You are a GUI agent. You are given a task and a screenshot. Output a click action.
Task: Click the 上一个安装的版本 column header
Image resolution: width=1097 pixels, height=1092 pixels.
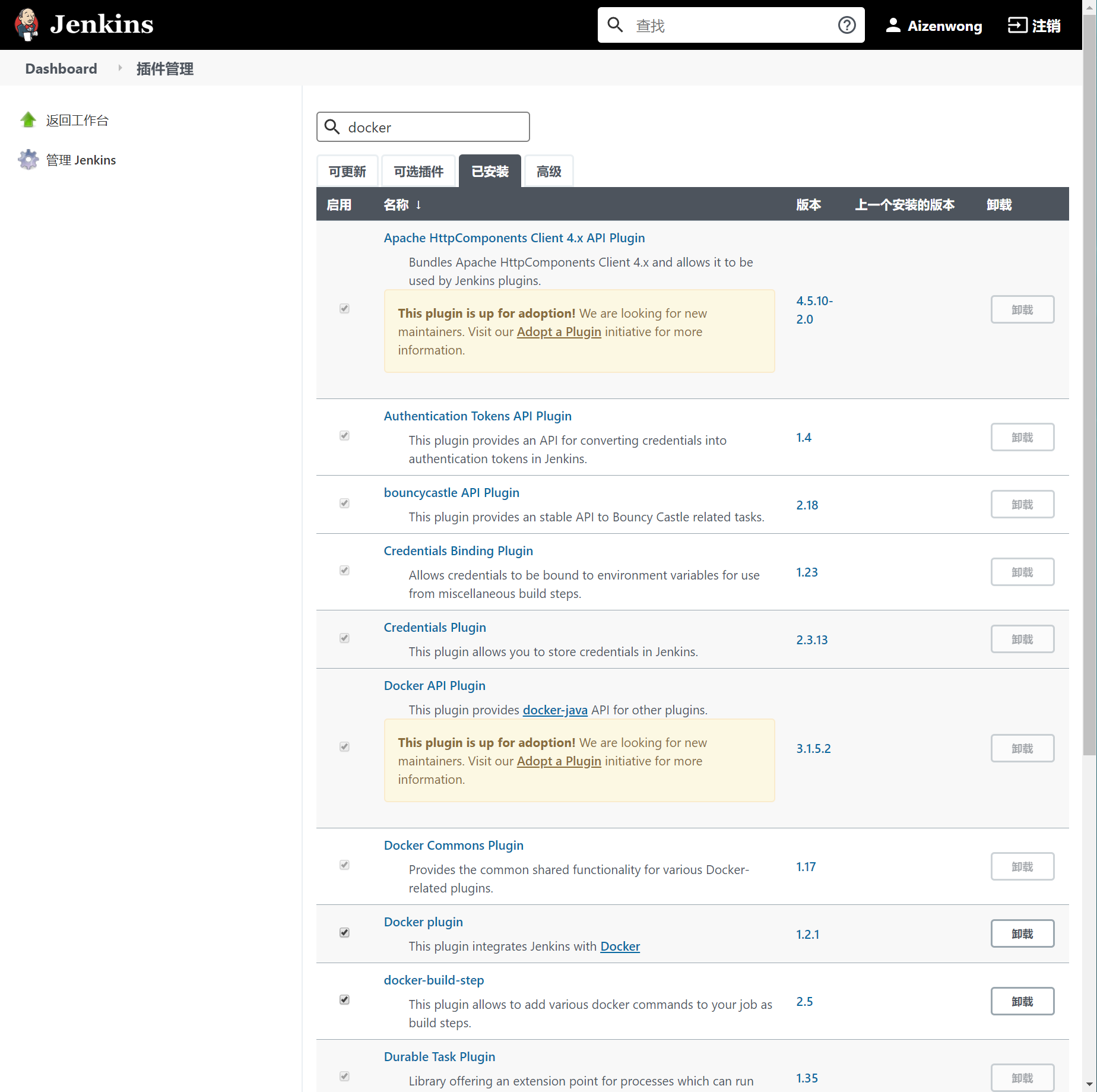pyautogui.click(x=905, y=205)
